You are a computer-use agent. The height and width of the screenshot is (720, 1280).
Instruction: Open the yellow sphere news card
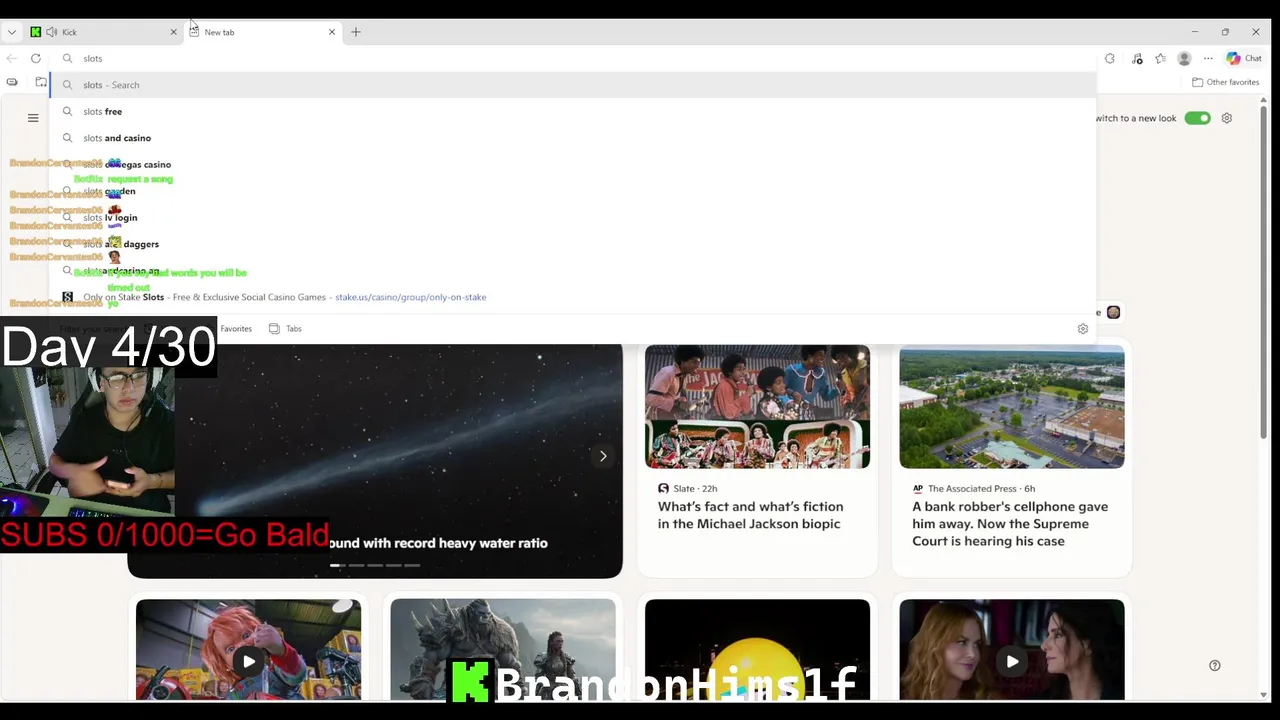pyautogui.click(x=757, y=650)
